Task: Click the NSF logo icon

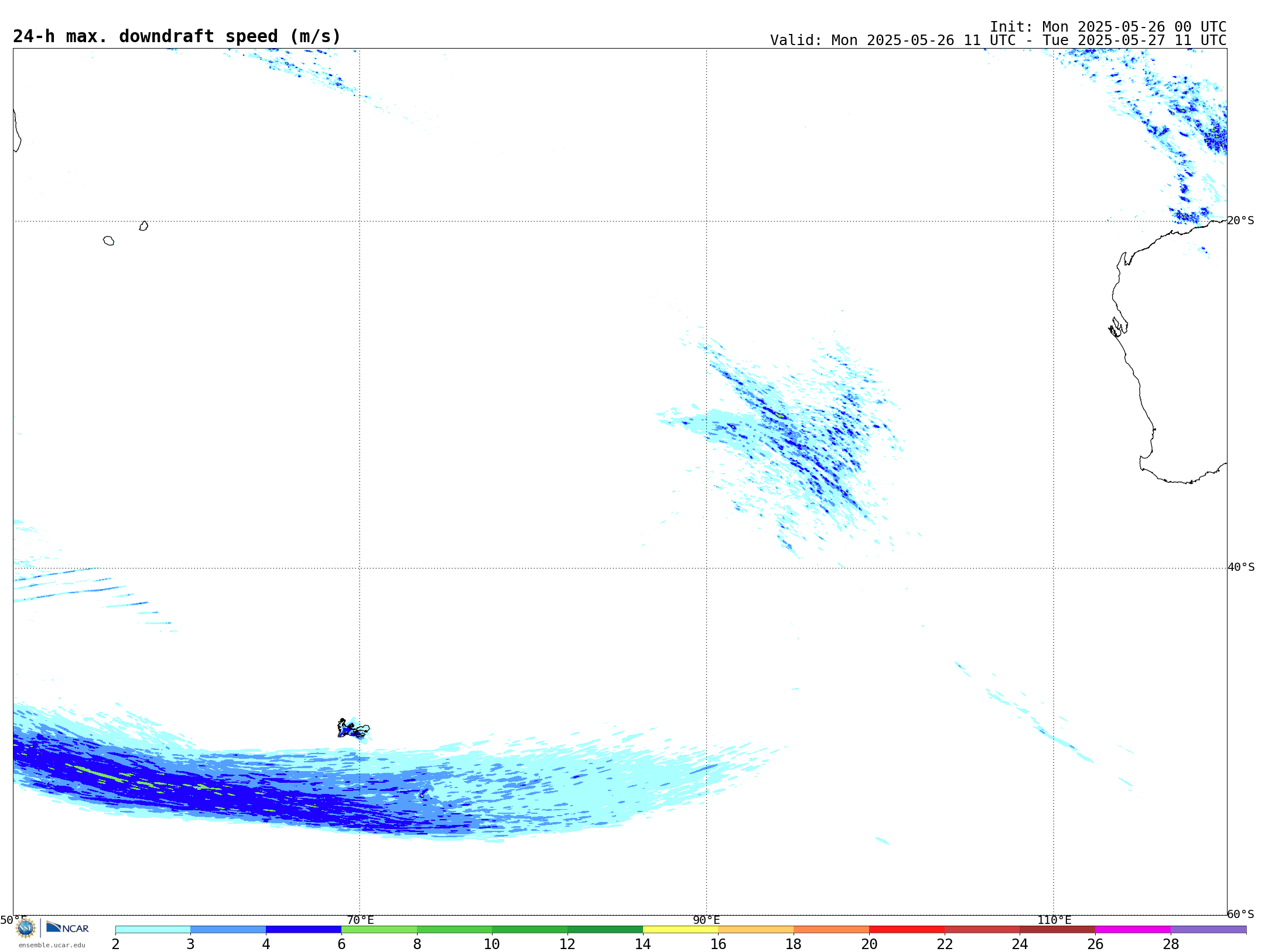Action: click(x=26, y=928)
